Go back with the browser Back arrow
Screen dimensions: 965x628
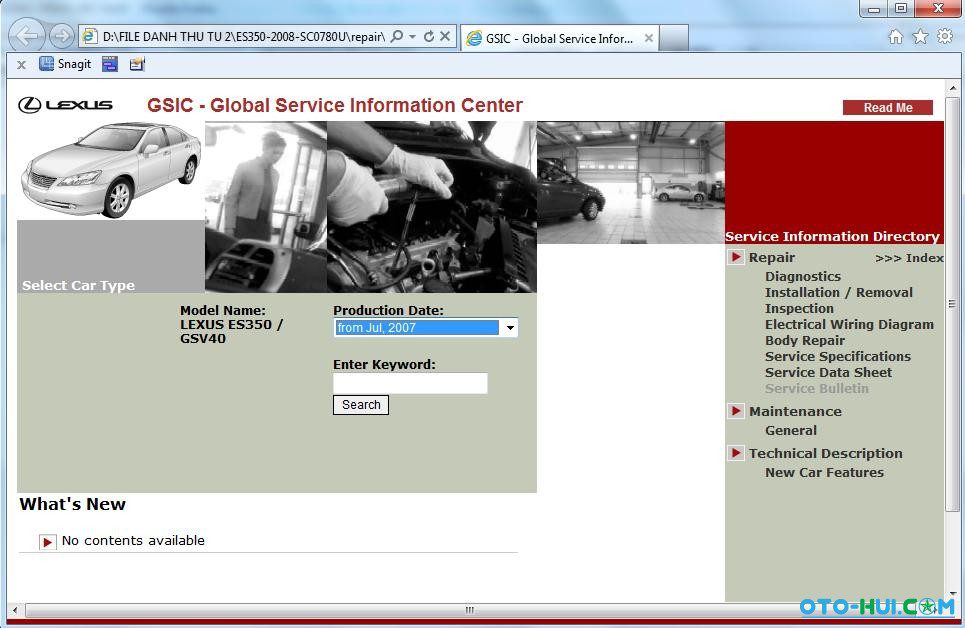(x=27, y=36)
